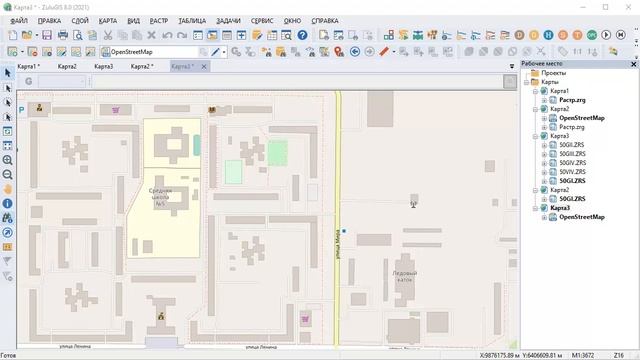Open the РАСТР menu
640x360 pixels.
tap(159, 20)
